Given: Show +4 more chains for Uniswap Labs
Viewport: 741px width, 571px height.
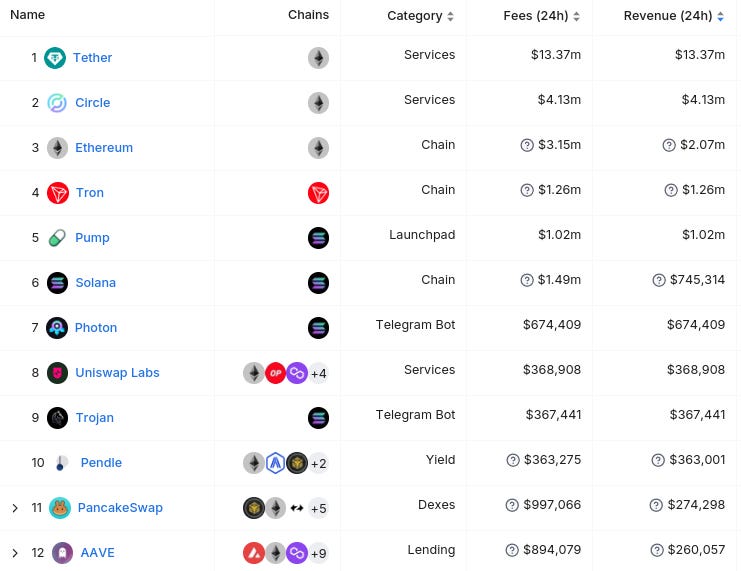Looking at the screenshot, I should (x=319, y=374).
